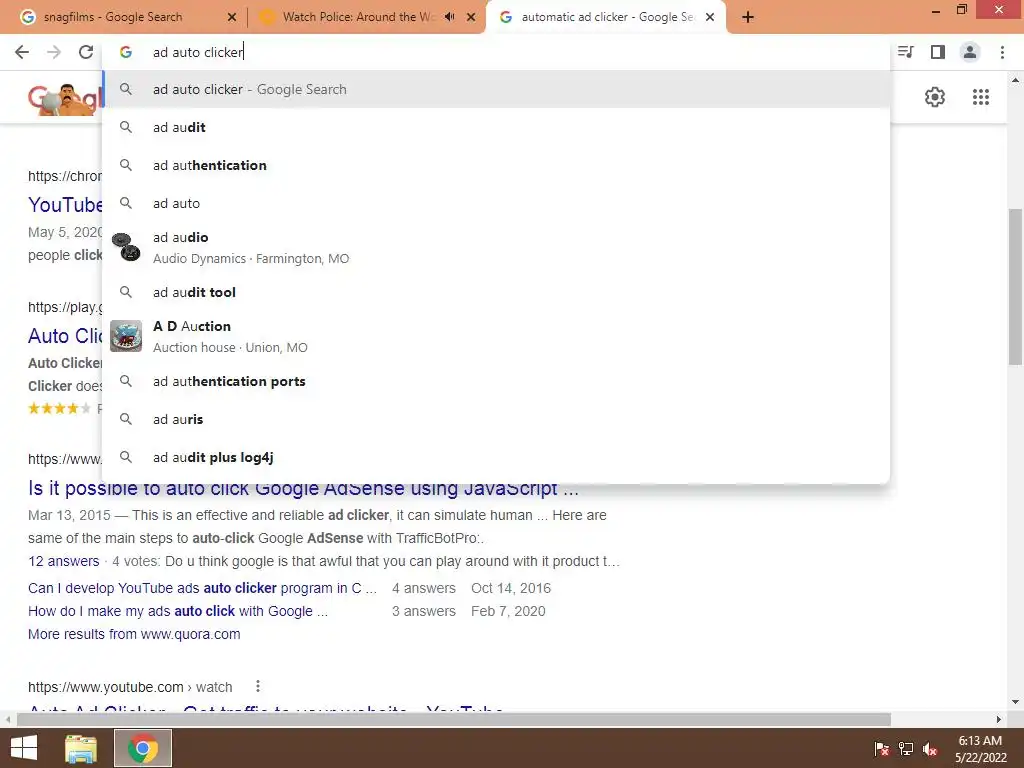Mute the Watch Police tab audio icon
The image size is (1024, 768).
(x=449, y=17)
